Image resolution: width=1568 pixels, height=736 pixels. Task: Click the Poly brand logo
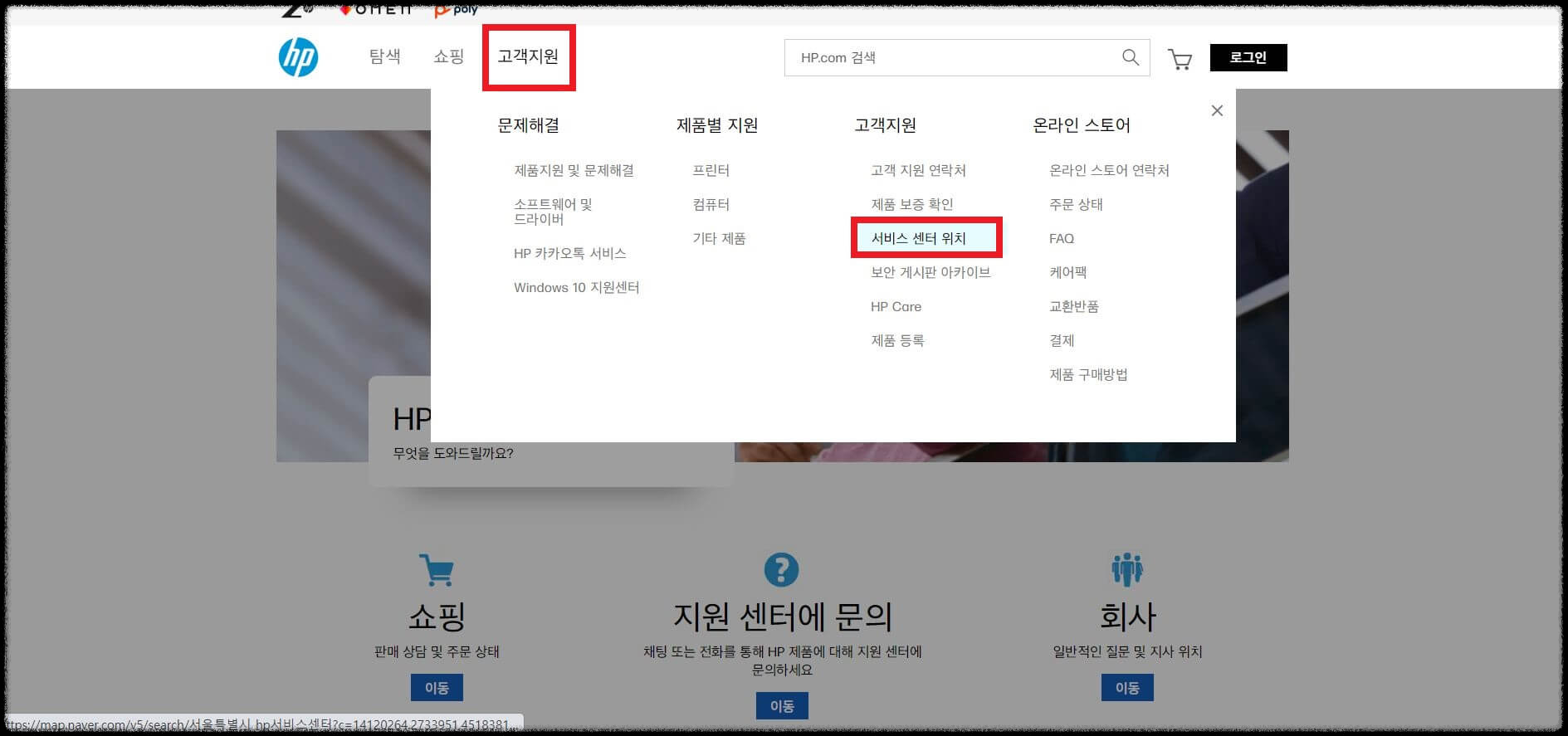456,10
